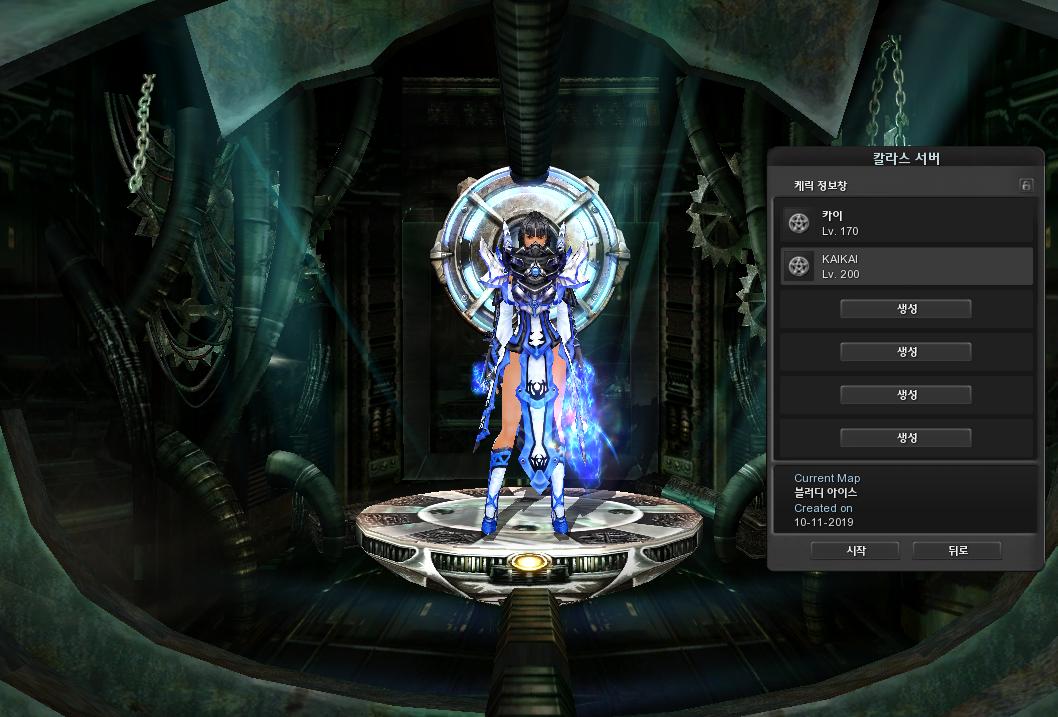Screen dimensions: 1058x717
Task: Click the 칼라스 서버 panel title bar
Action: 905,158
